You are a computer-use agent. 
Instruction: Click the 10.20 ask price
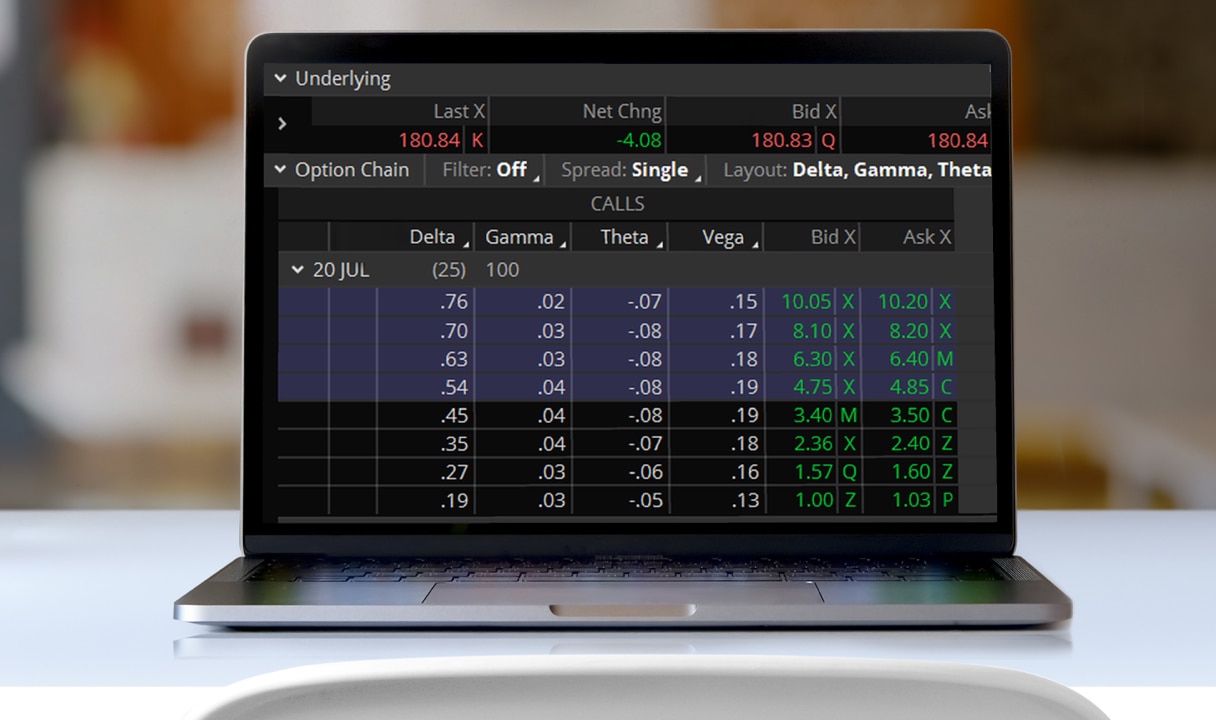[903, 302]
